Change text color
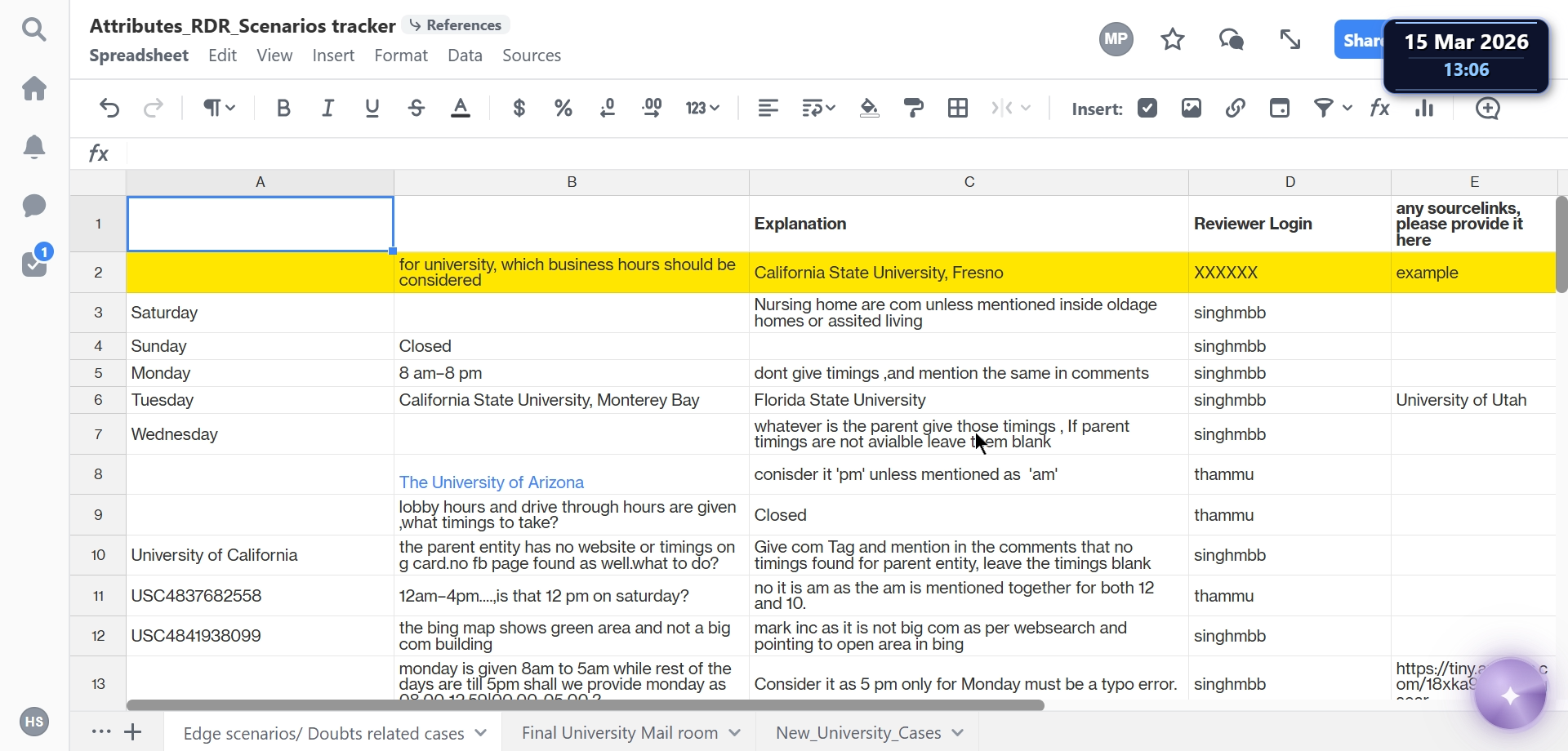The height and width of the screenshot is (751, 1568). pyautogui.click(x=461, y=108)
